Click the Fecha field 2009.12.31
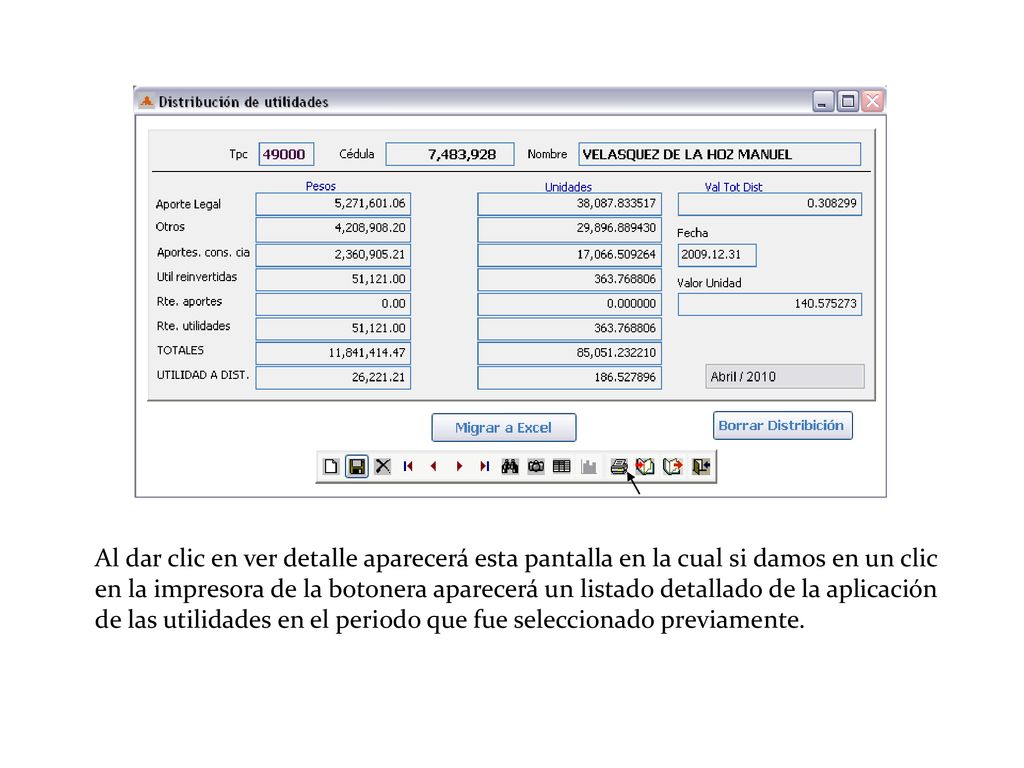Image resolution: width=1024 pixels, height=768 pixels. pos(717,255)
